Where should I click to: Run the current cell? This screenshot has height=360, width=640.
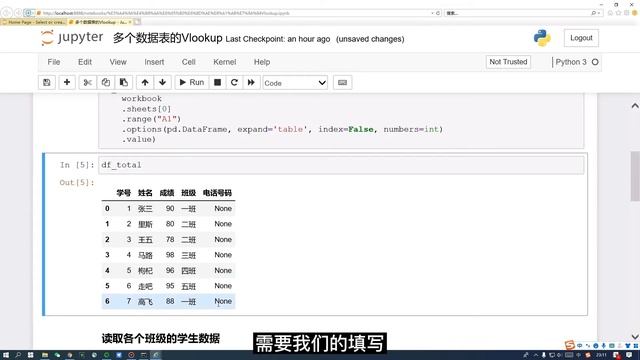[x=192, y=82]
